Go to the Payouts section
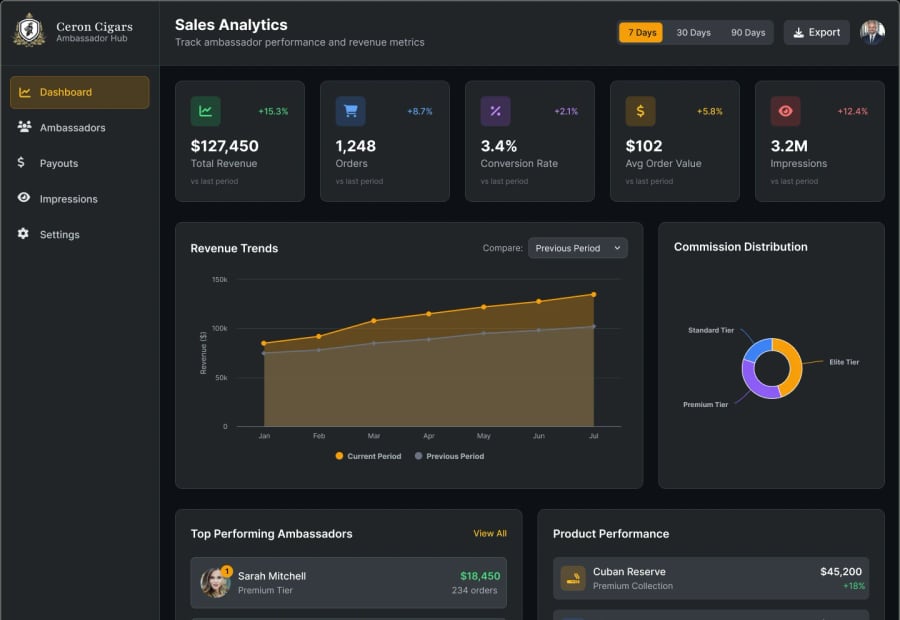 pos(80,163)
